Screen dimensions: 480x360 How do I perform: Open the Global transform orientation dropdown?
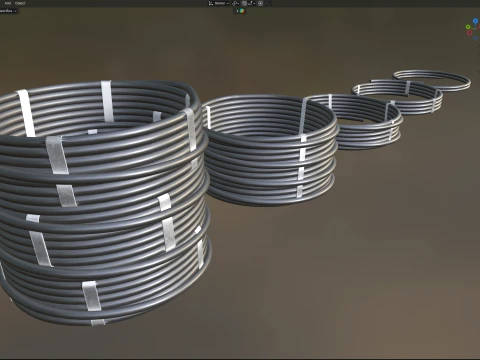[x=219, y=3]
